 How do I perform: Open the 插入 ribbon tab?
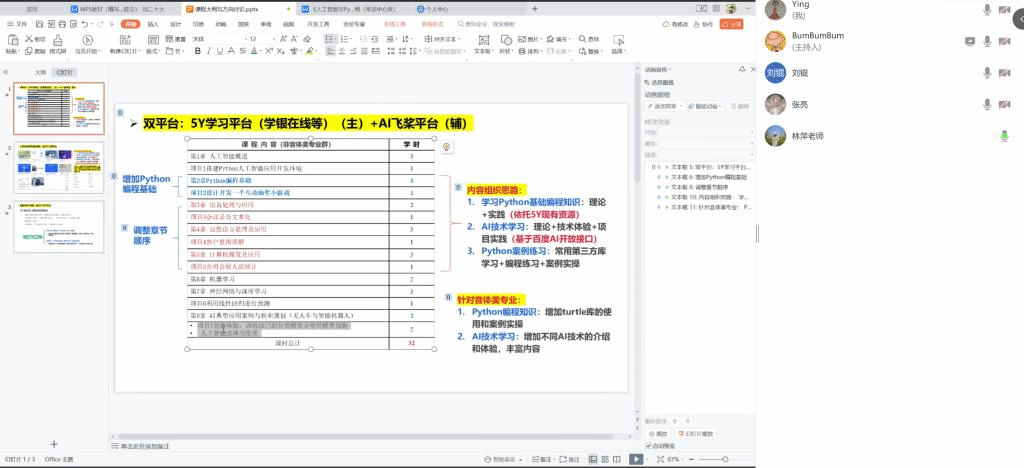pyautogui.click(x=153, y=23)
